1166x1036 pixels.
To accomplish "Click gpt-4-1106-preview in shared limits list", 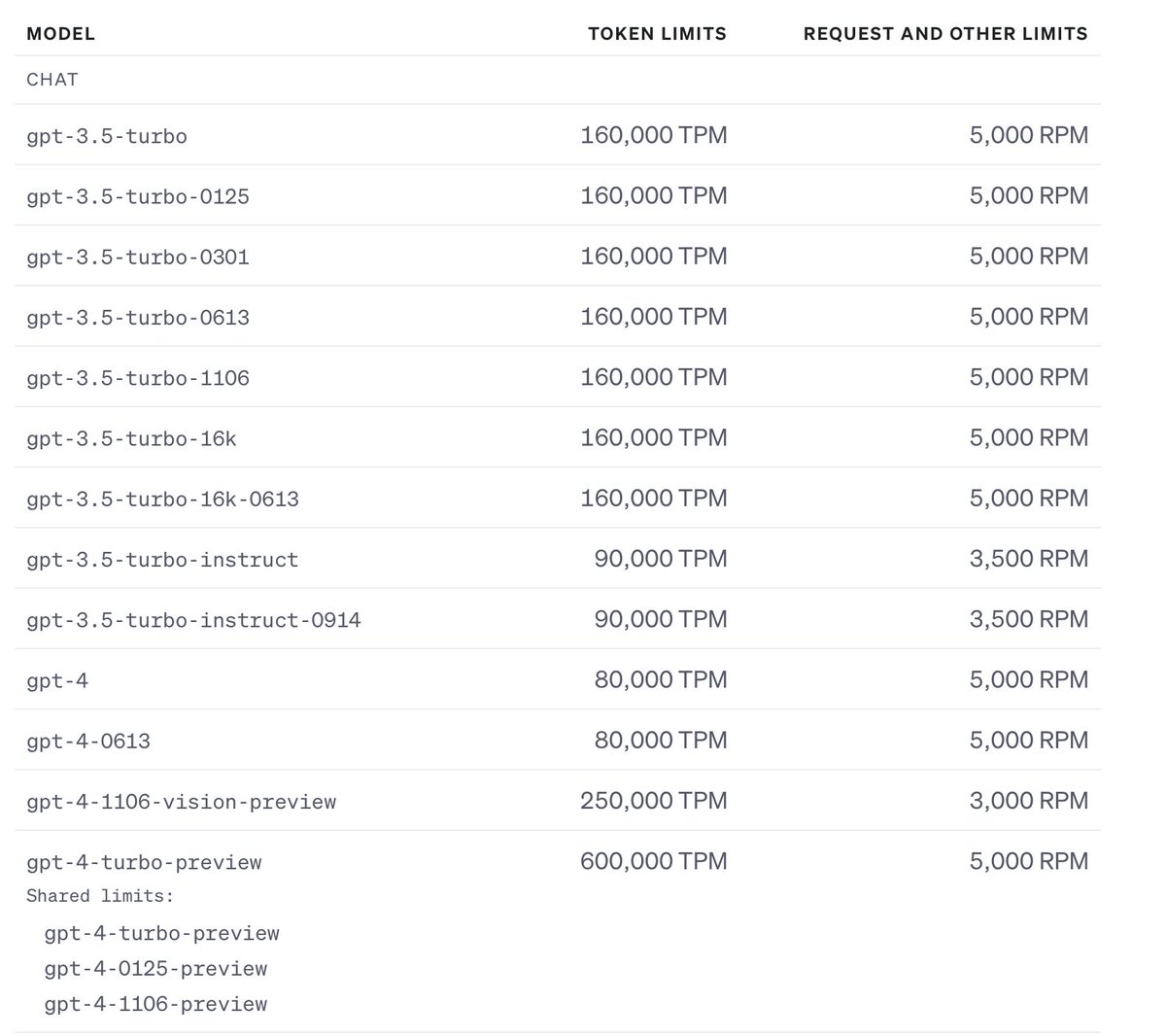I will coord(155,1003).
